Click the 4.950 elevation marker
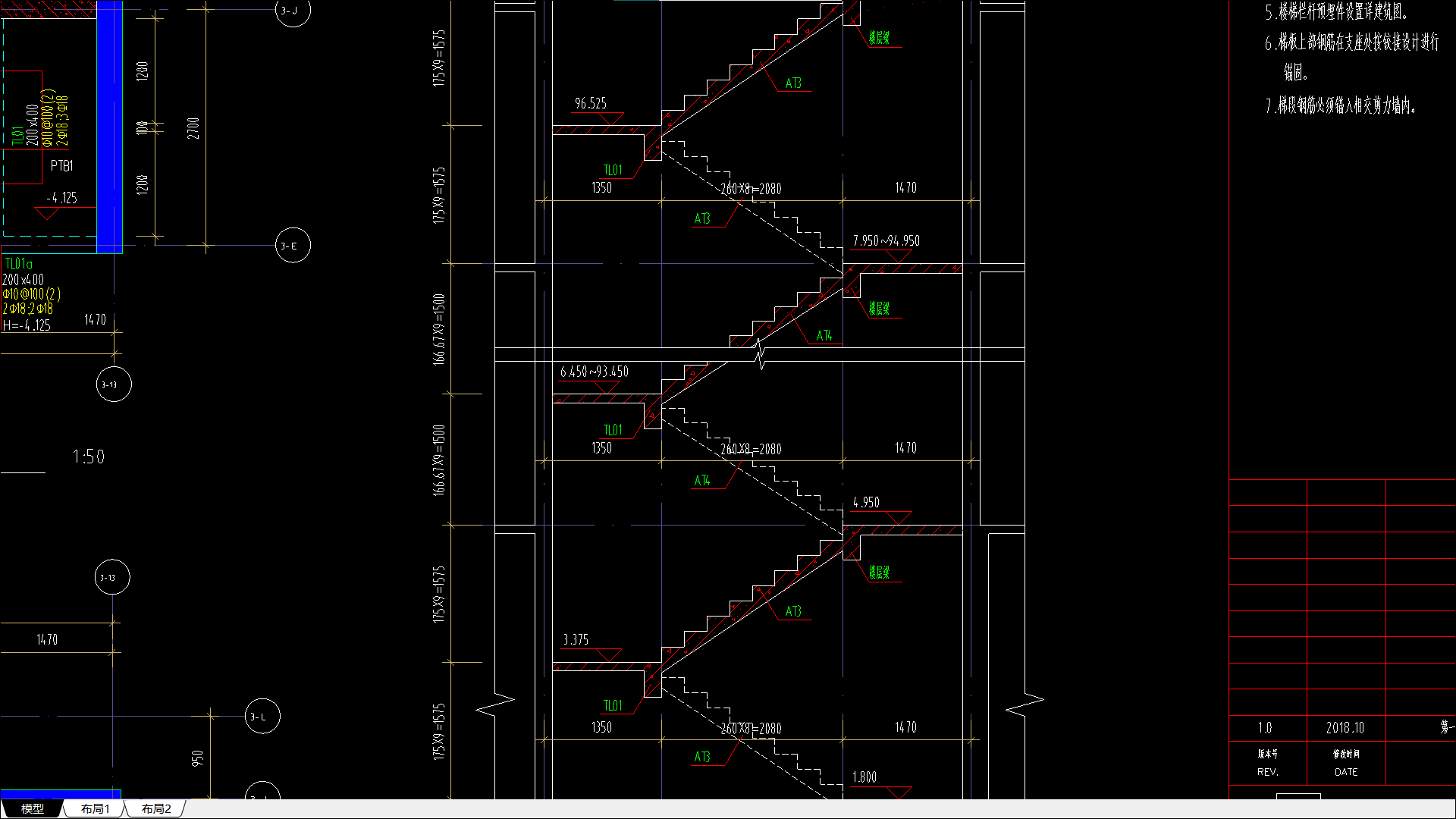The image size is (1456, 819). pos(866,502)
